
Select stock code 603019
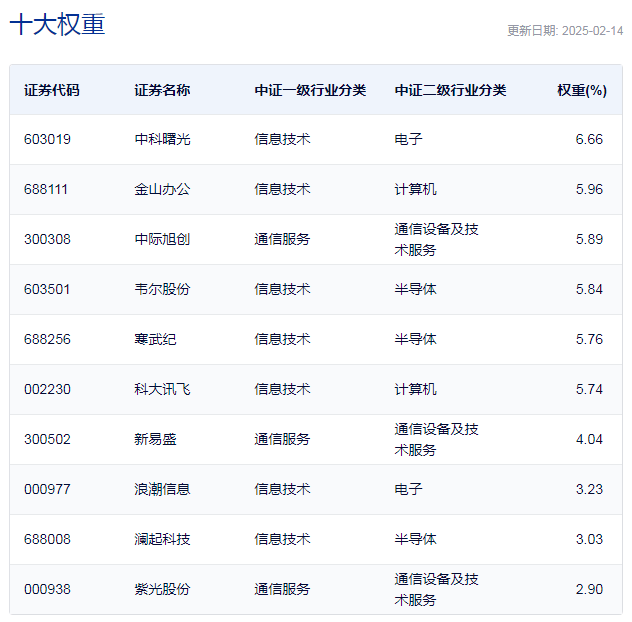click(47, 139)
